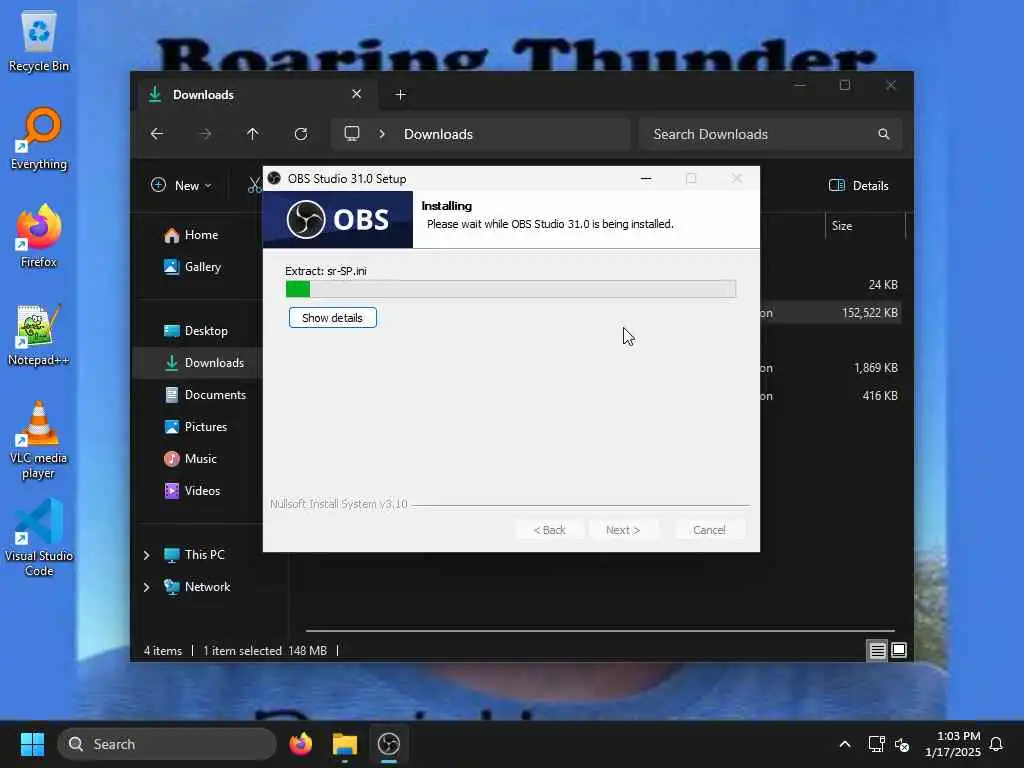The height and width of the screenshot is (768, 1024).
Task: Click the green installation progress bar
Action: (x=511, y=289)
